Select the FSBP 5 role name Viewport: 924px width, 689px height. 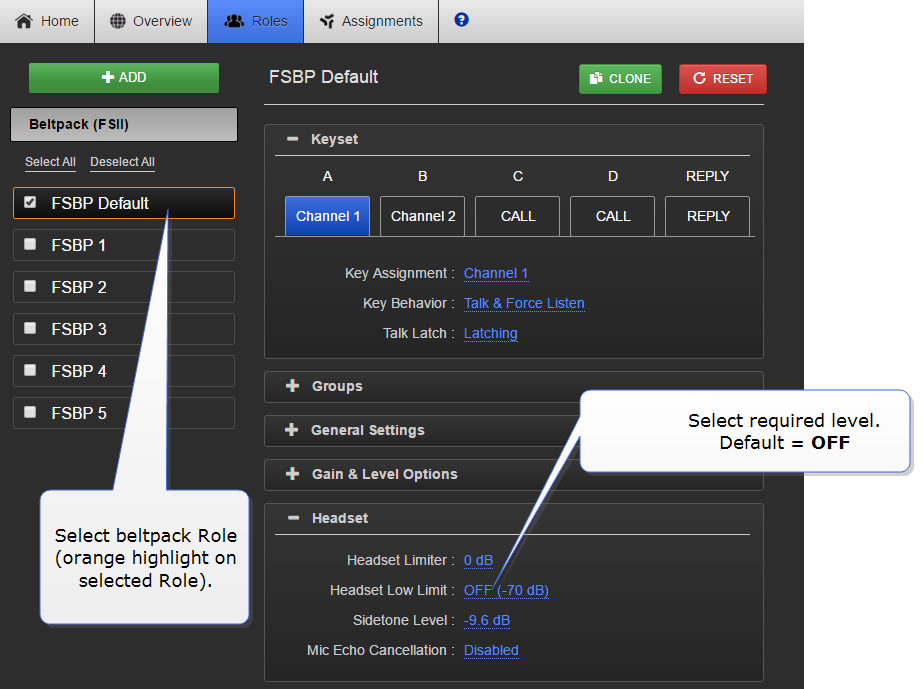[79, 413]
